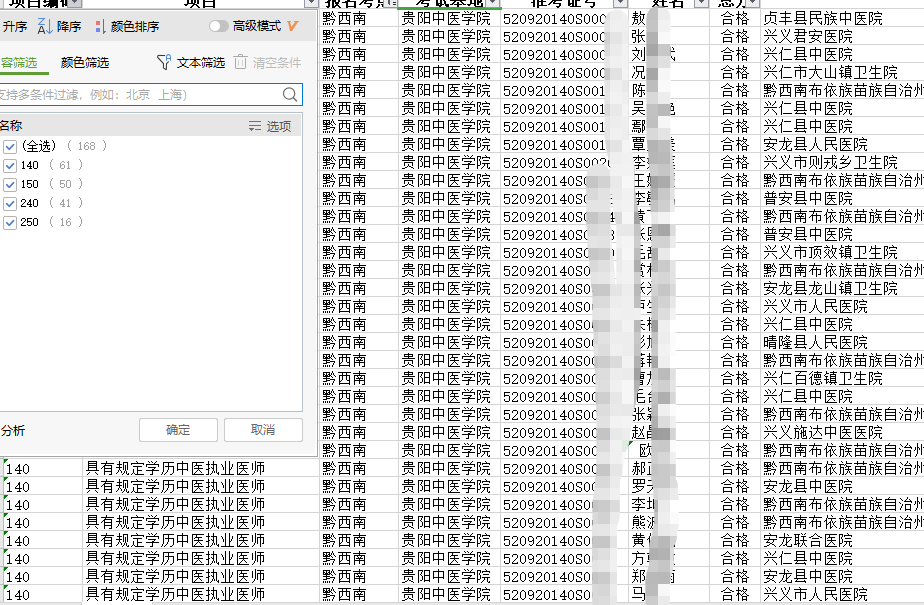Toggle the advanced mode (高级模式) switch
The image size is (924, 605).
[217, 26]
